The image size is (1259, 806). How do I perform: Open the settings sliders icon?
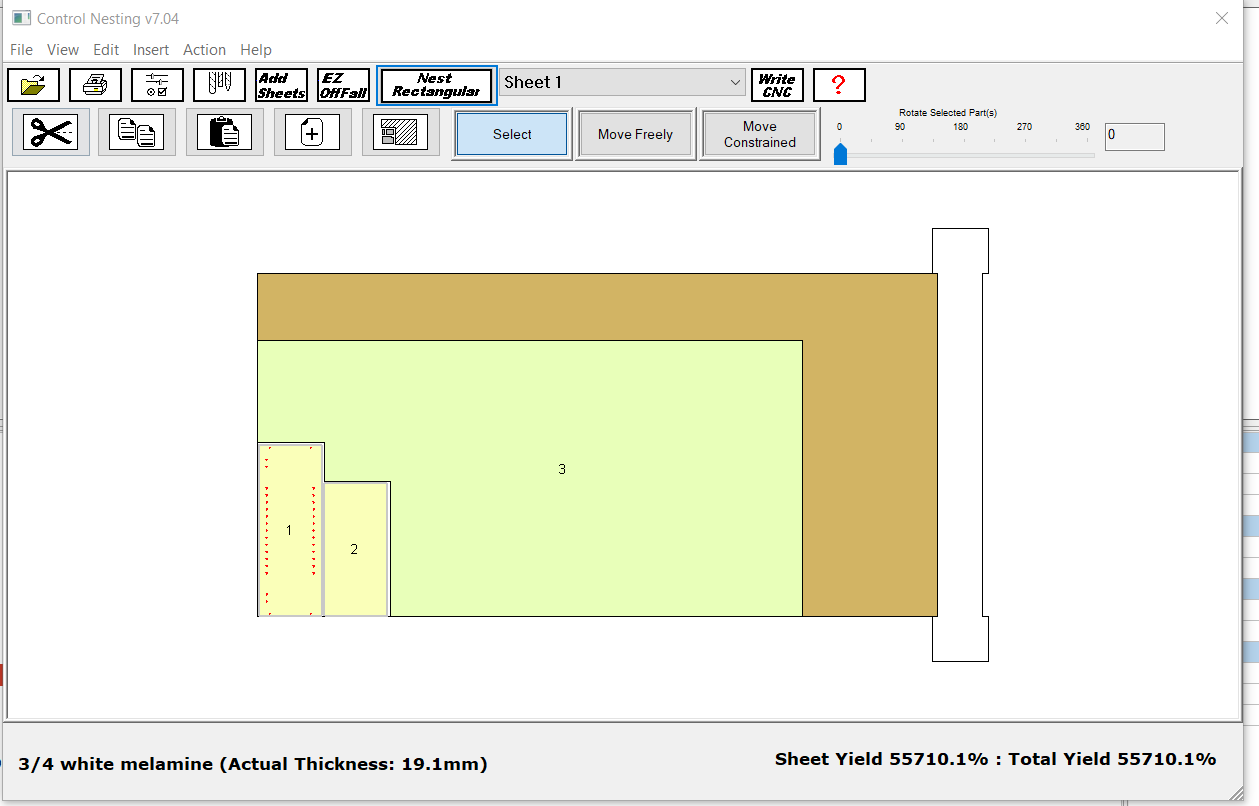pos(157,85)
